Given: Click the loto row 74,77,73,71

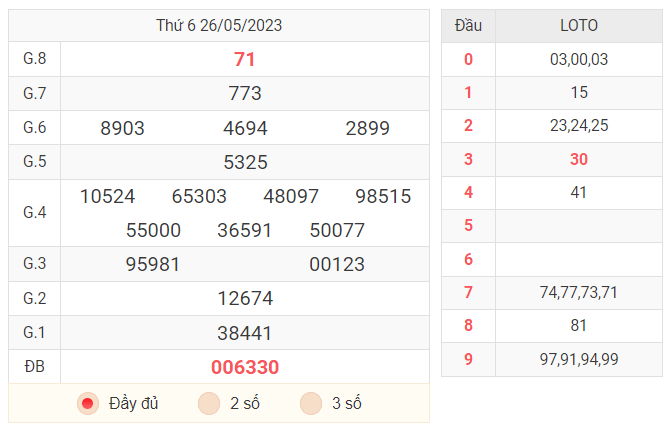Looking at the screenshot, I should click(x=579, y=293).
